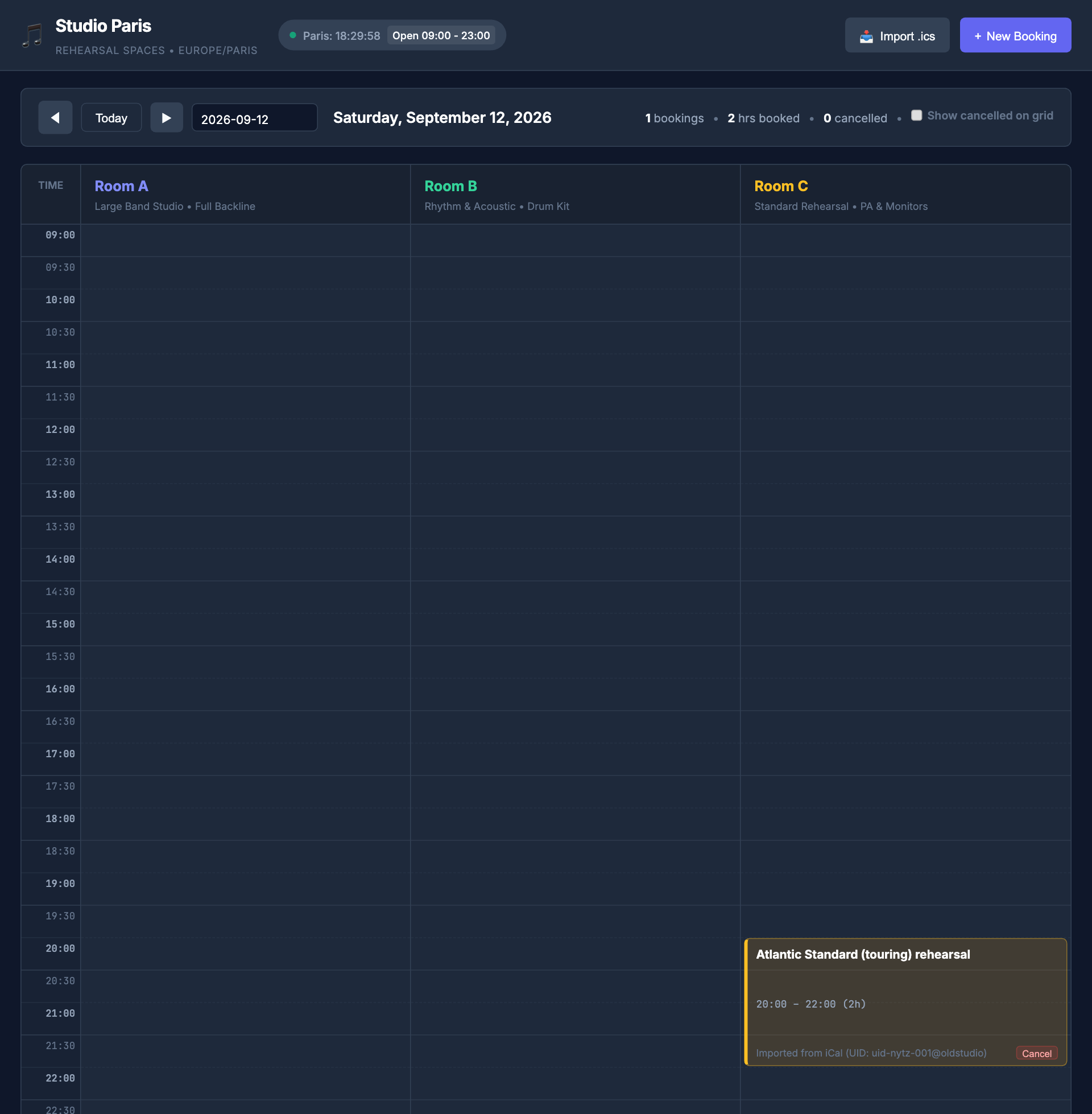
Task: Click the 12:00 time label
Action: click(x=60, y=430)
